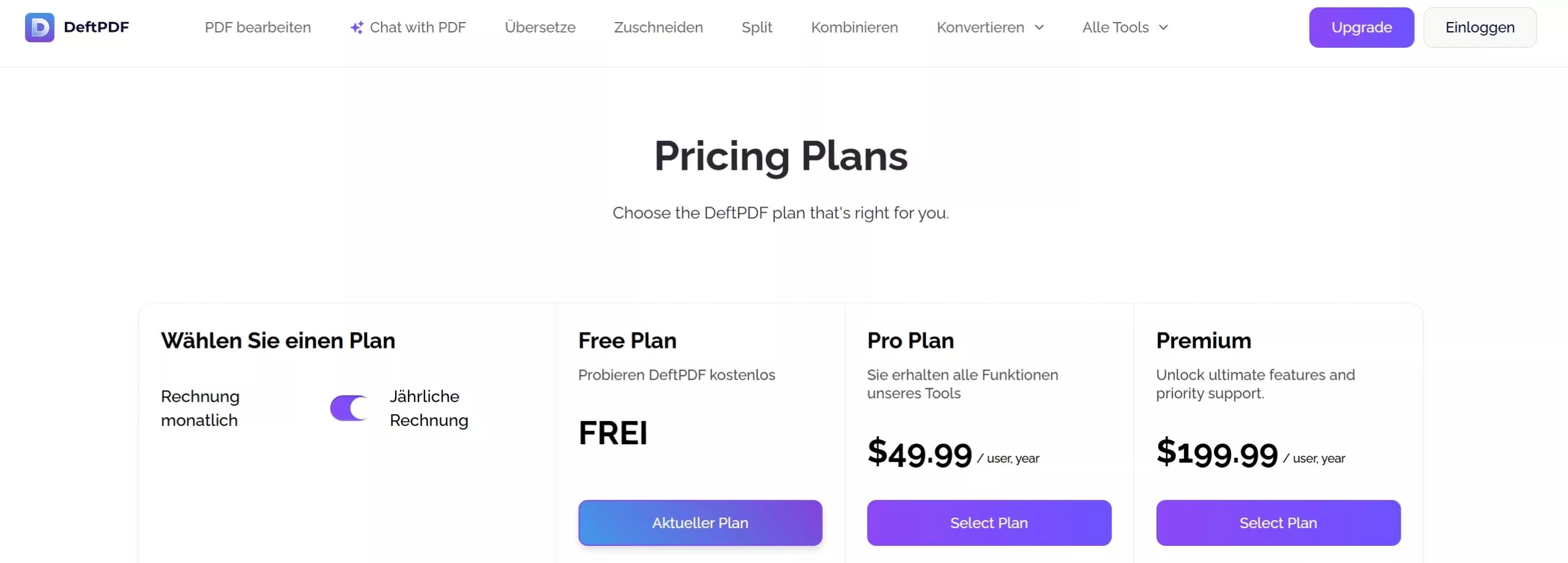Open the PDF bearbeiten menu item
The height and width of the screenshot is (563, 1568).
(x=258, y=28)
